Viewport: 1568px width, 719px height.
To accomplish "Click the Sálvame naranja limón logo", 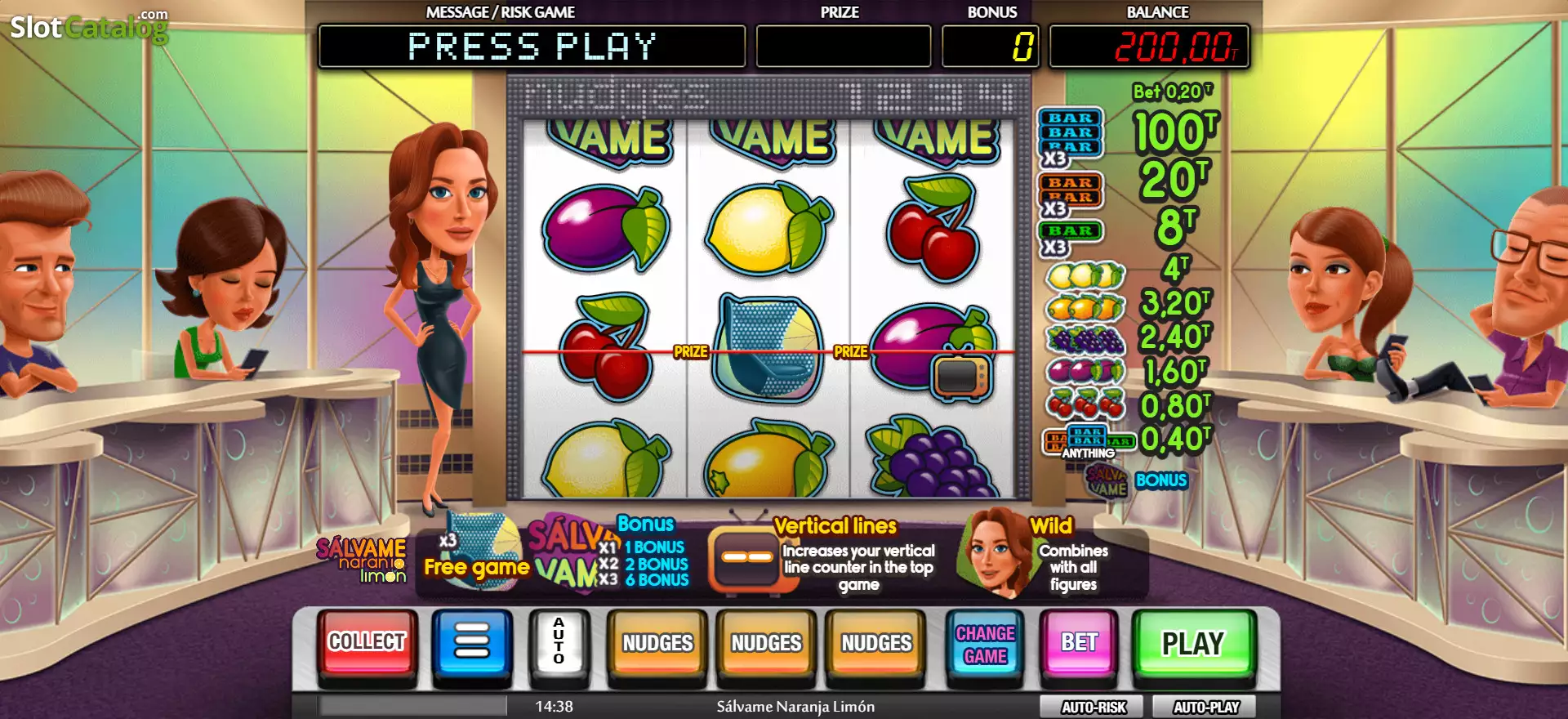I will pyautogui.click(x=361, y=560).
